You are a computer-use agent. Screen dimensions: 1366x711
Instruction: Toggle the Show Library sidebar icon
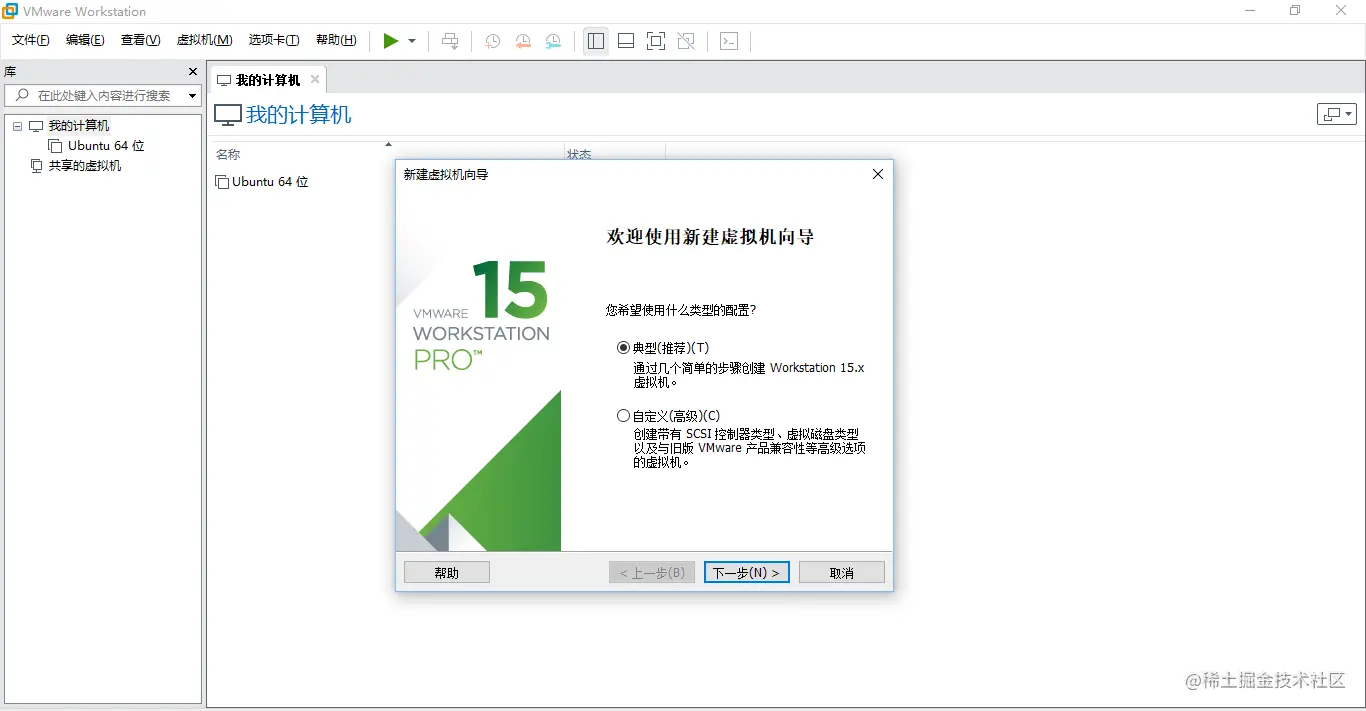tap(596, 41)
